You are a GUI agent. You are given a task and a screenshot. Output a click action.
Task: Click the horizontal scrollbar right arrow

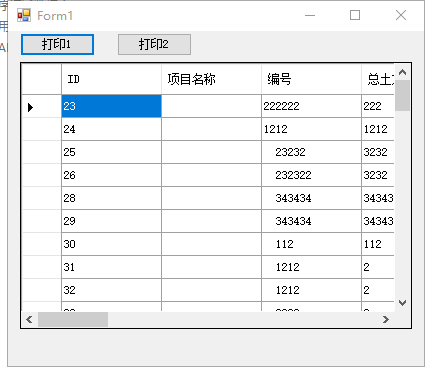coord(386,320)
